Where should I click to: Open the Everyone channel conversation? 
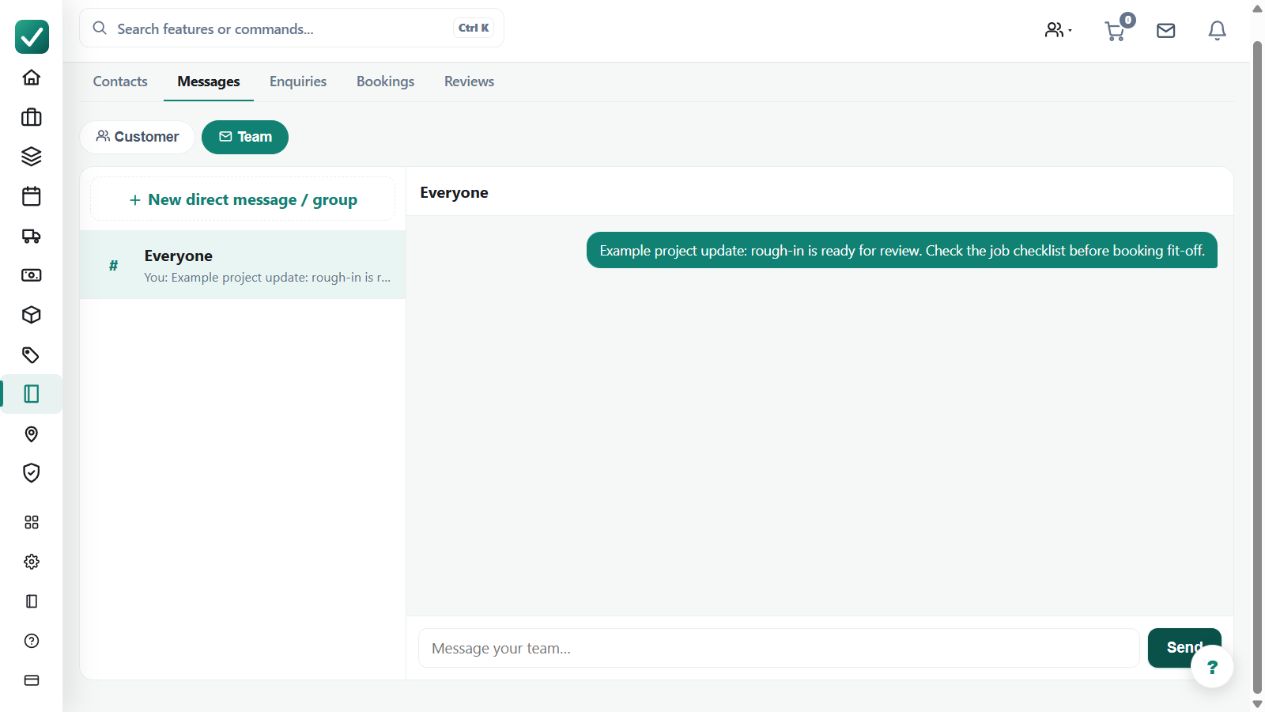tap(243, 265)
